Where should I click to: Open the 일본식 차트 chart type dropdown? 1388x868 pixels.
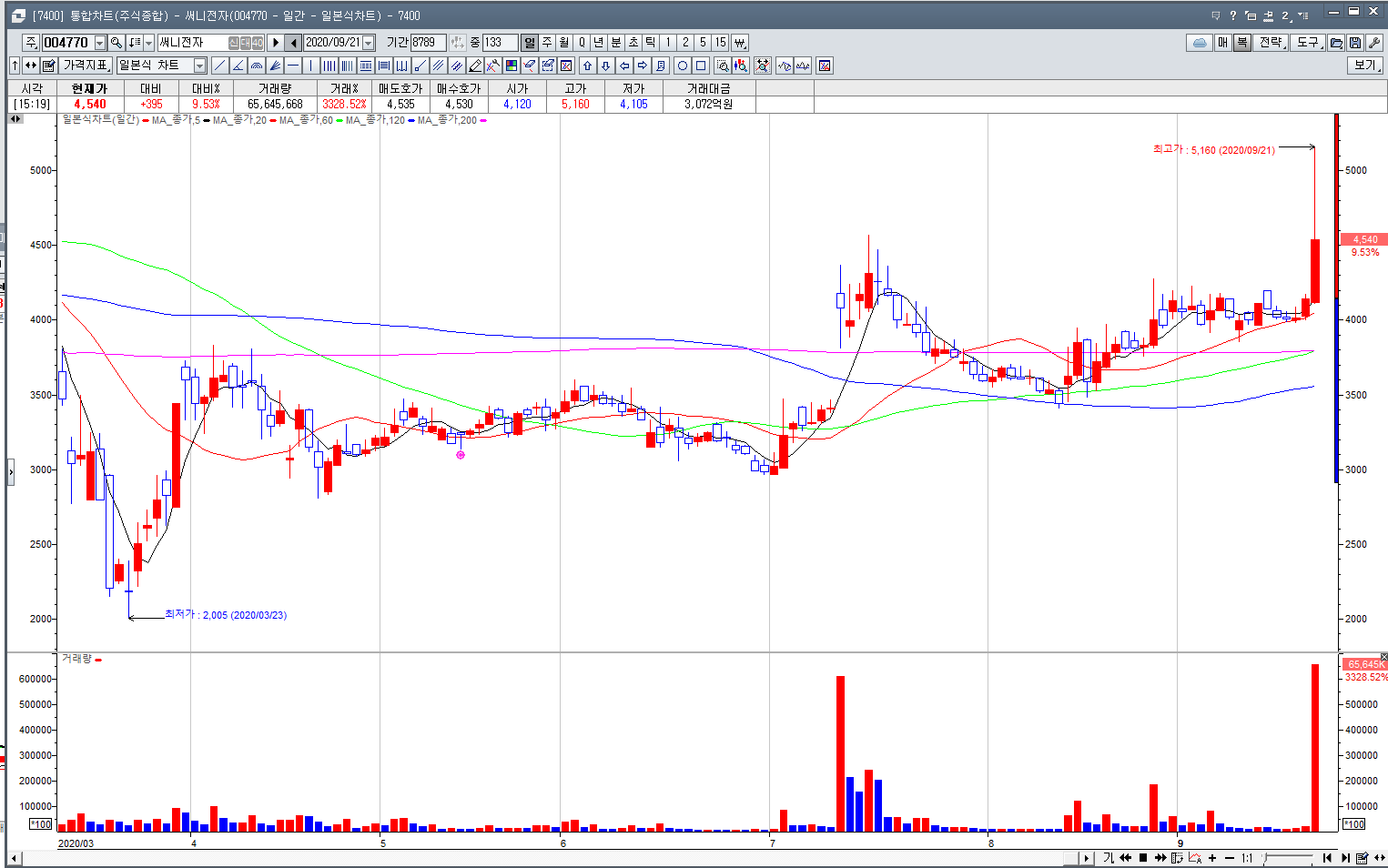coord(199,66)
